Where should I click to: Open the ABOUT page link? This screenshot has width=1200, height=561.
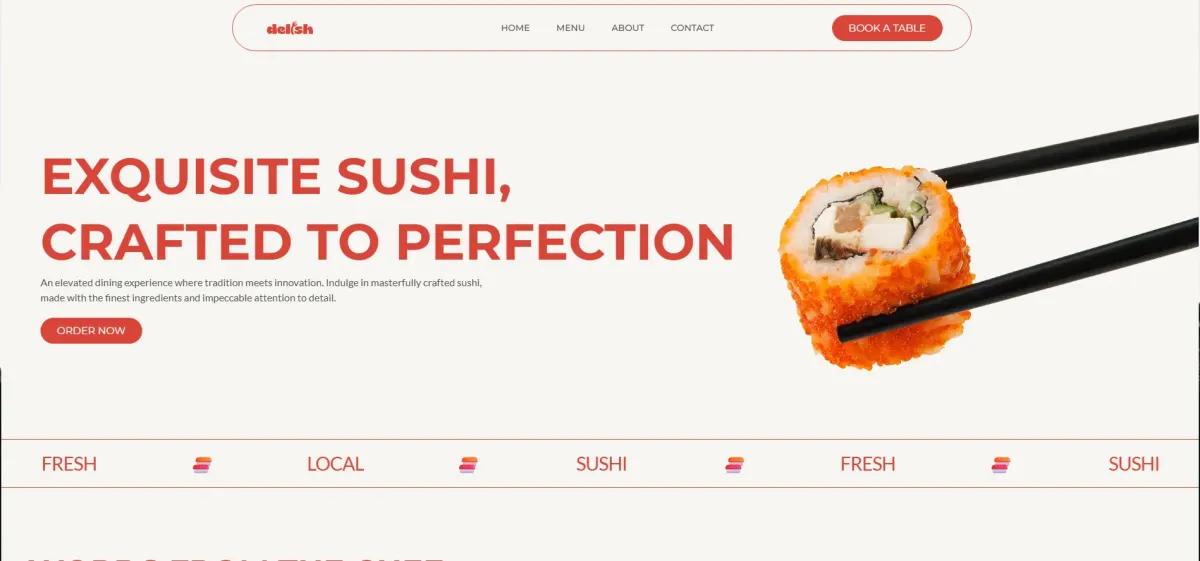[628, 28]
